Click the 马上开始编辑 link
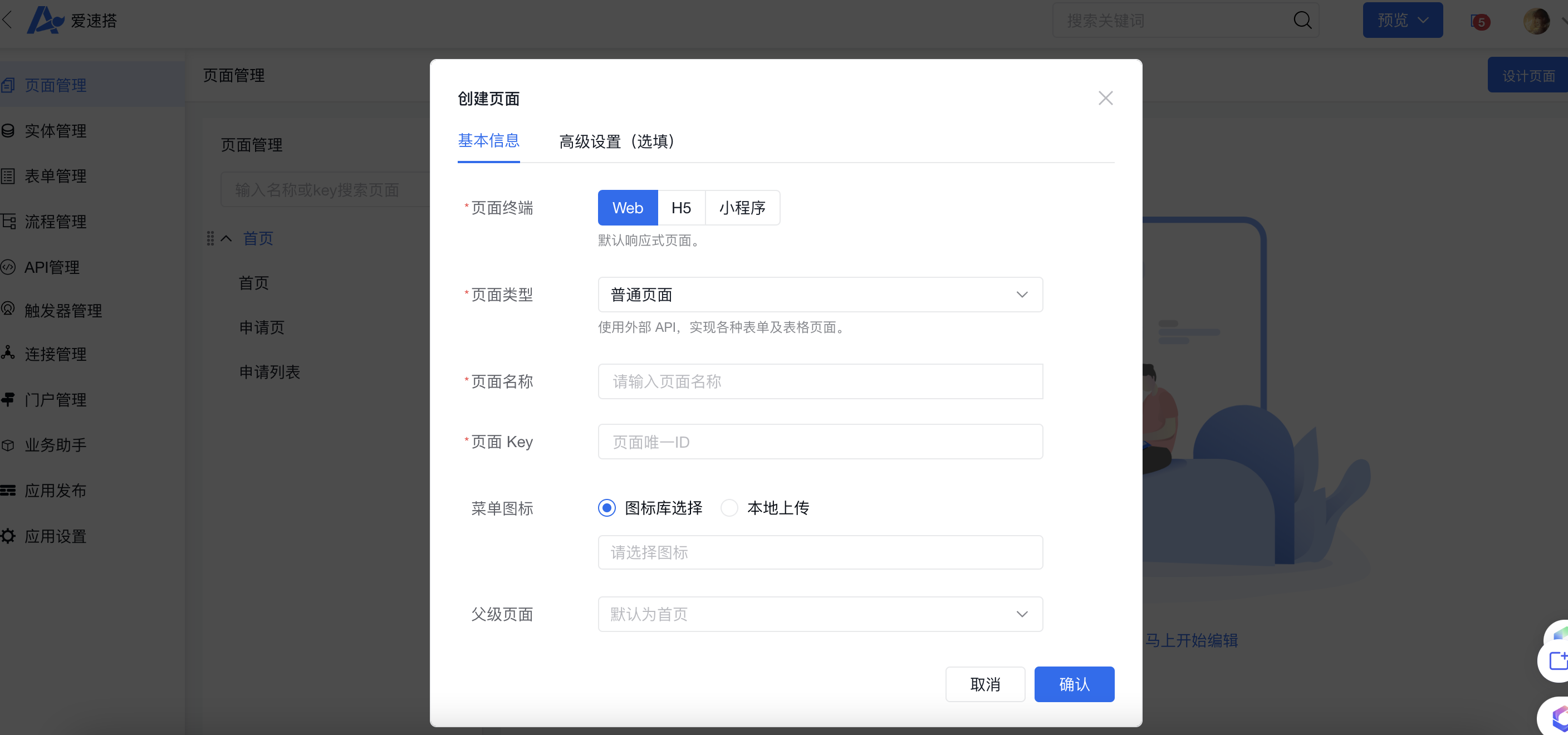 pyautogui.click(x=1191, y=640)
